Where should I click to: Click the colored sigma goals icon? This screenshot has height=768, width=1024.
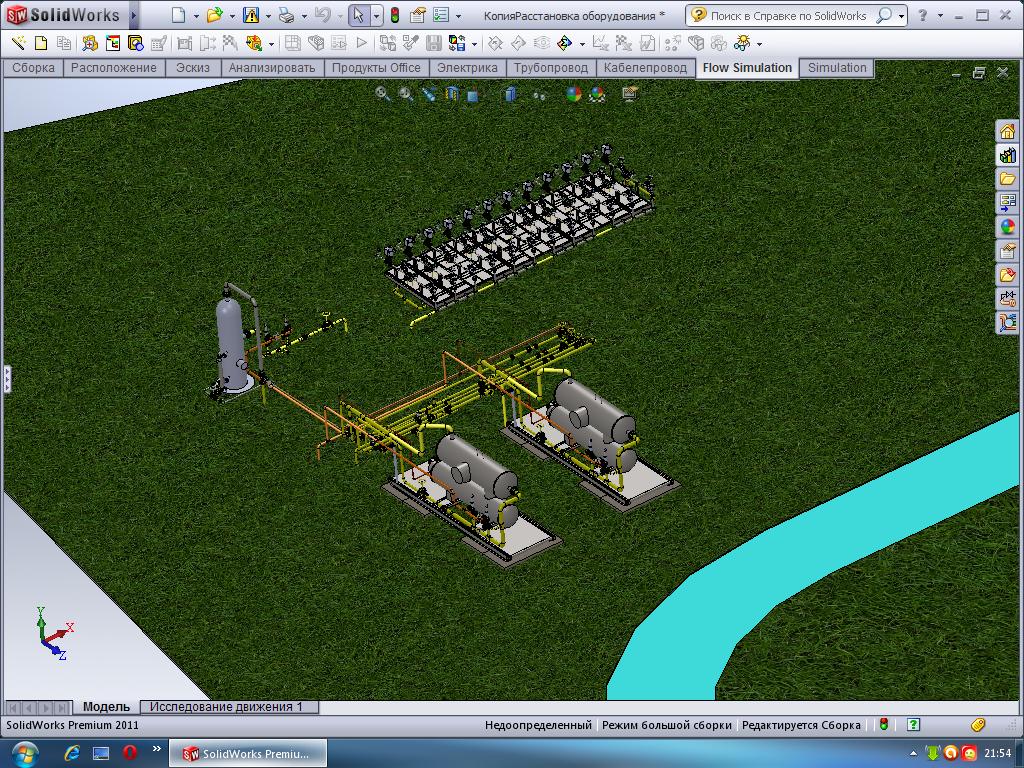pos(564,44)
